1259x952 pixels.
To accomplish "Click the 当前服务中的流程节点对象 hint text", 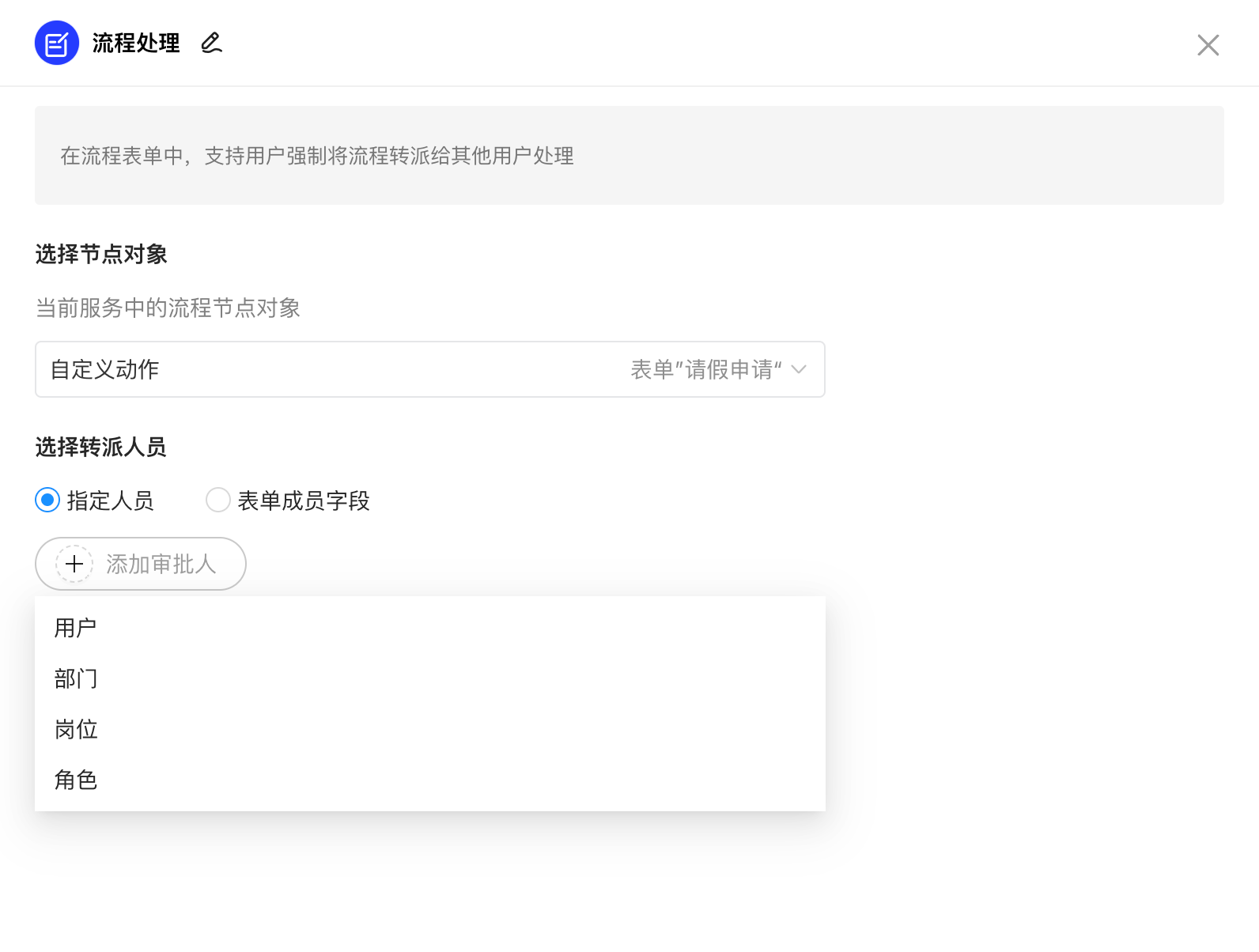I will click(x=168, y=308).
